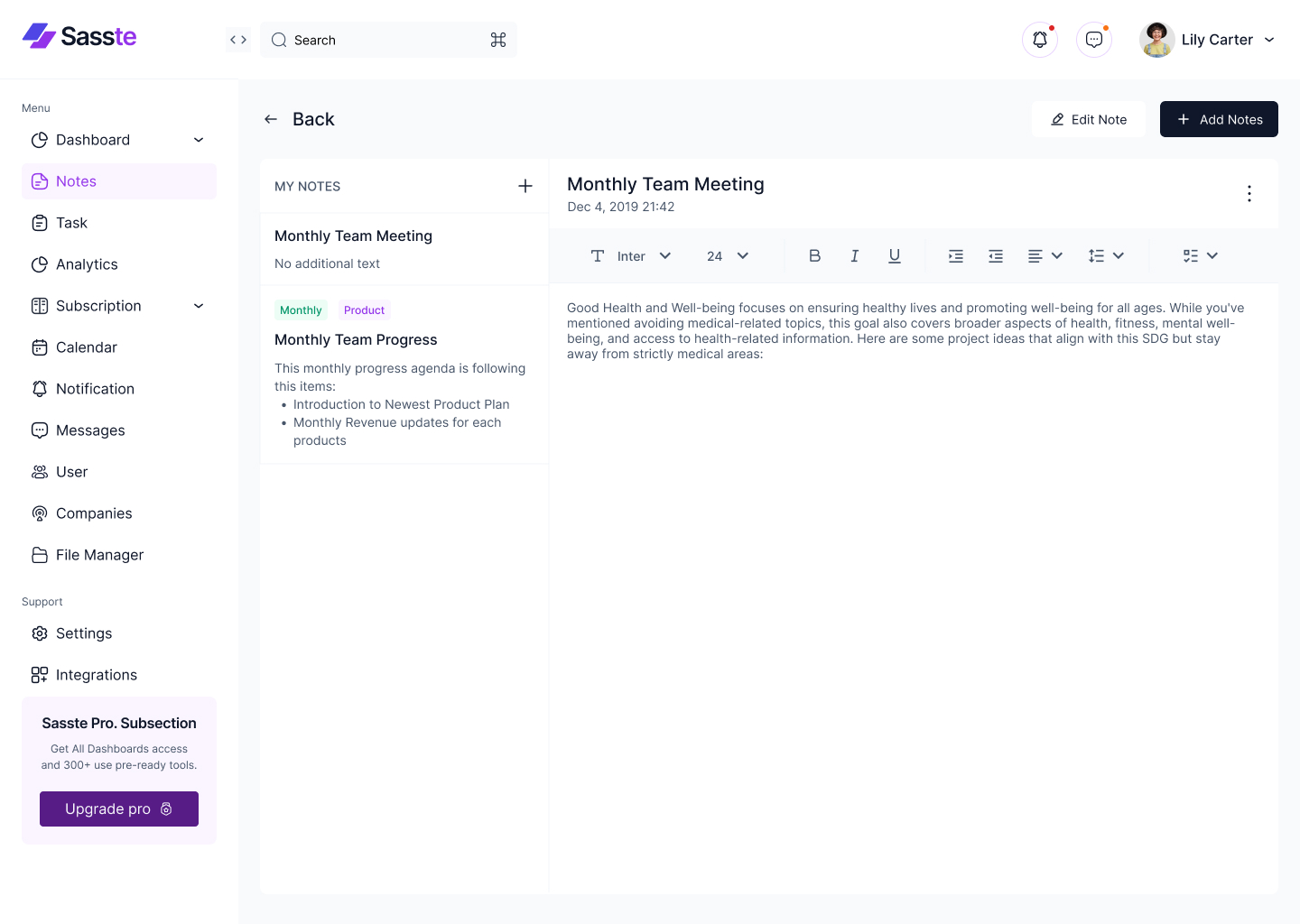Open the note options via three-dot menu
Viewport: 1300px width, 924px height.
pos(1249,193)
